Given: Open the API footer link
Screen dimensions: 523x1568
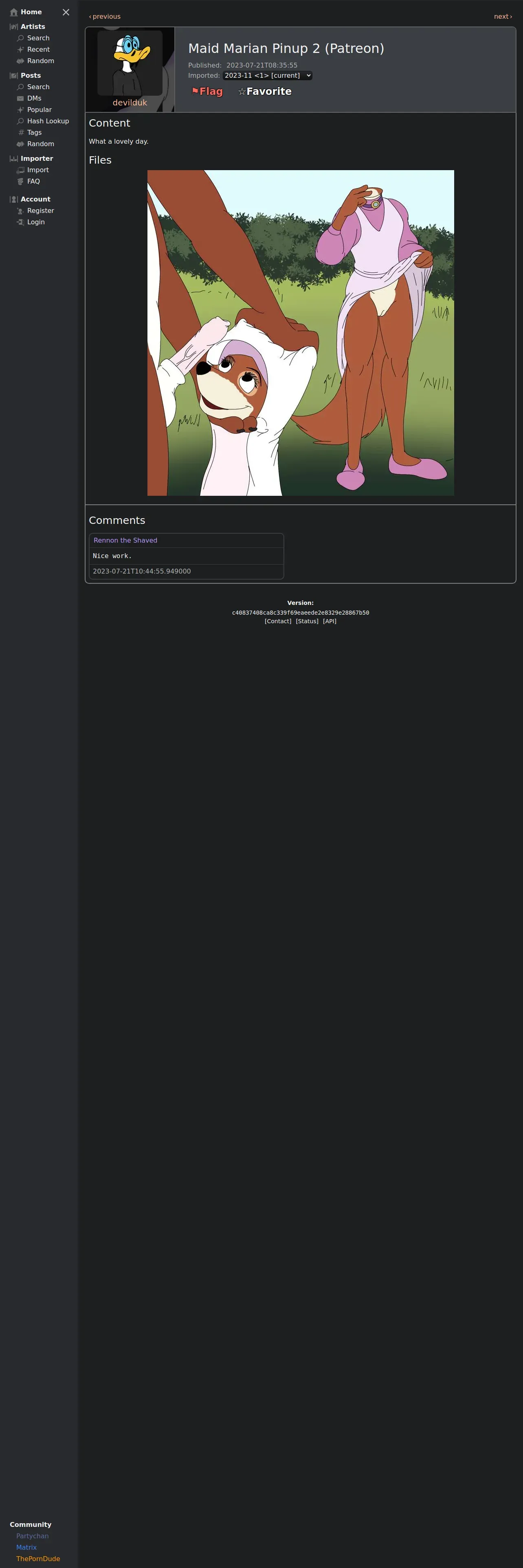Looking at the screenshot, I should (330, 622).
